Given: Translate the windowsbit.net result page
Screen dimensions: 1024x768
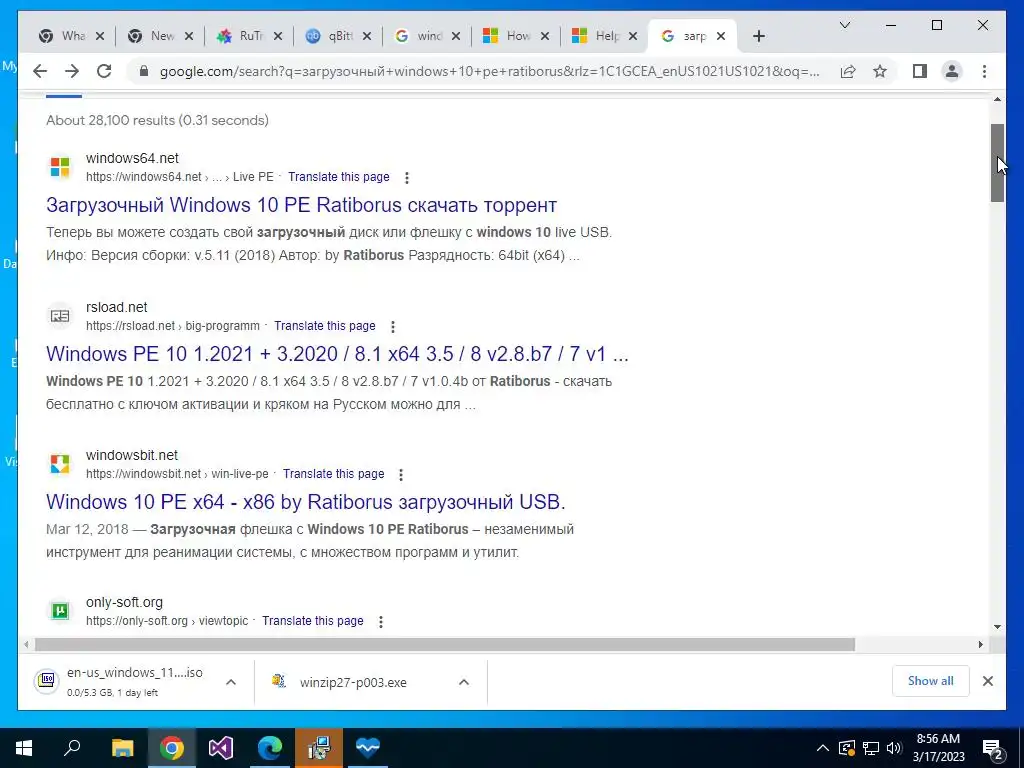Looking at the screenshot, I should [x=334, y=474].
